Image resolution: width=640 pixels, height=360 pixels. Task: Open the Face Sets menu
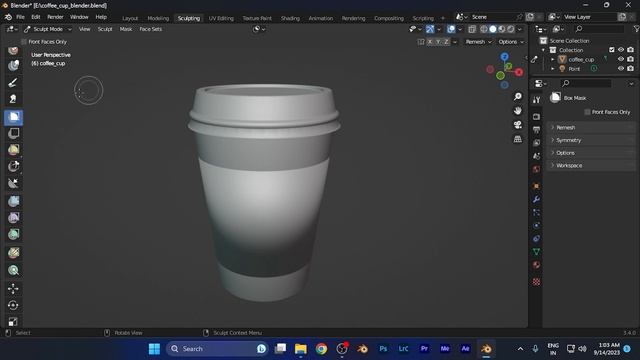coord(151,29)
